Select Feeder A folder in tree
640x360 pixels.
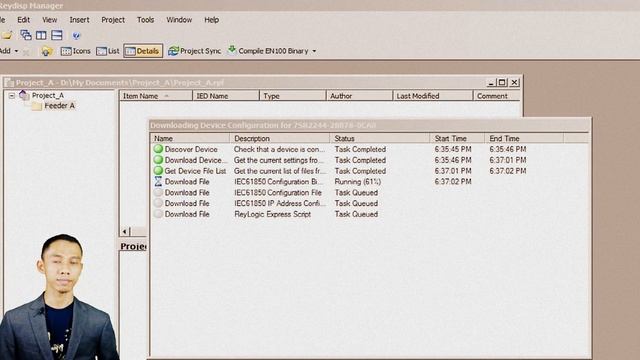coord(60,106)
